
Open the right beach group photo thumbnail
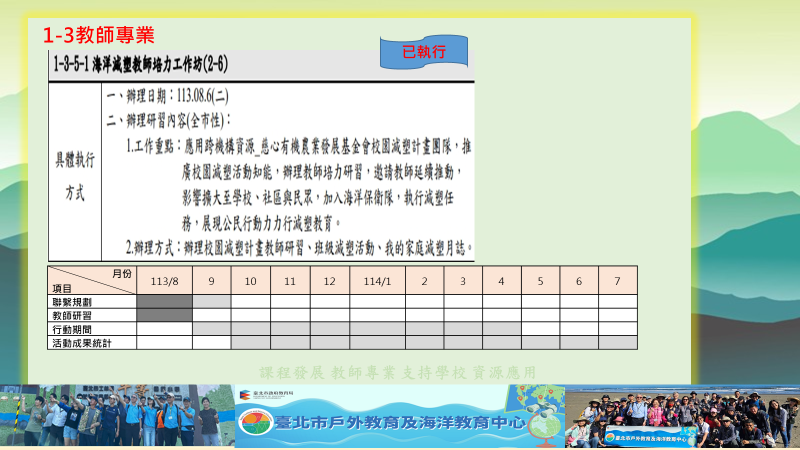(x=683, y=416)
